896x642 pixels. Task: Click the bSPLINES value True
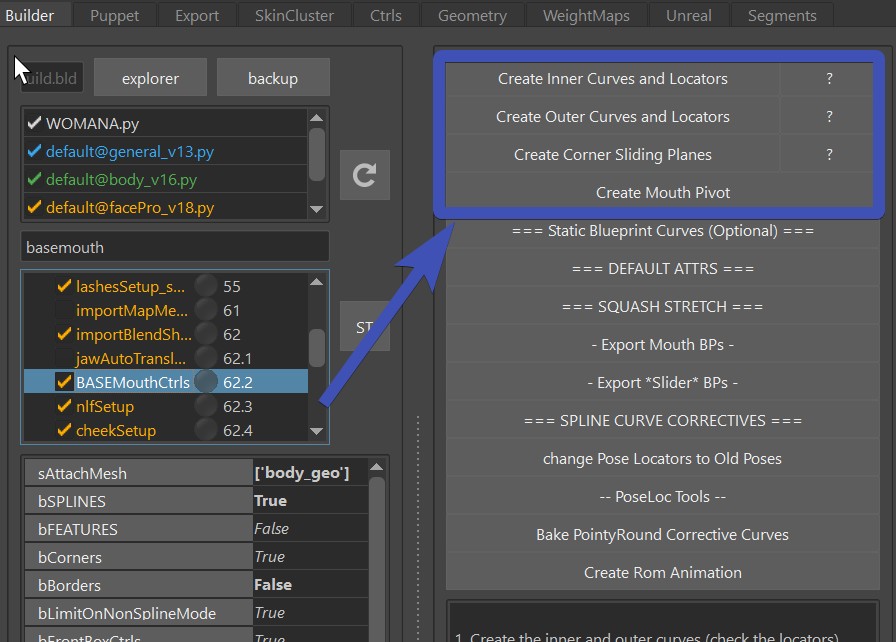pyautogui.click(x=310, y=501)
